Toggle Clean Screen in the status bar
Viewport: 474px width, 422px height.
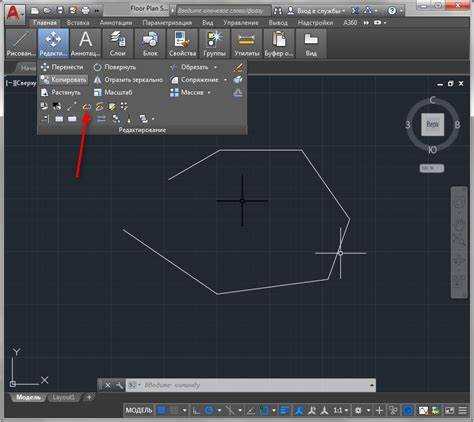tap(449, 410)
